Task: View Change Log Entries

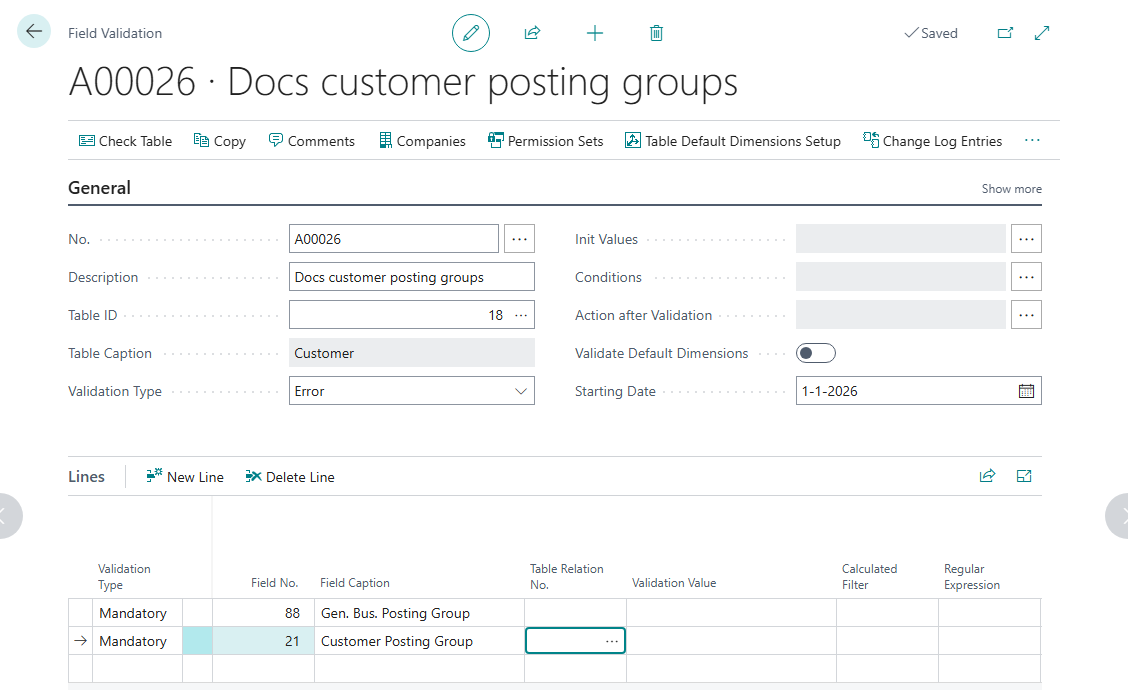Action: [932, 141]
